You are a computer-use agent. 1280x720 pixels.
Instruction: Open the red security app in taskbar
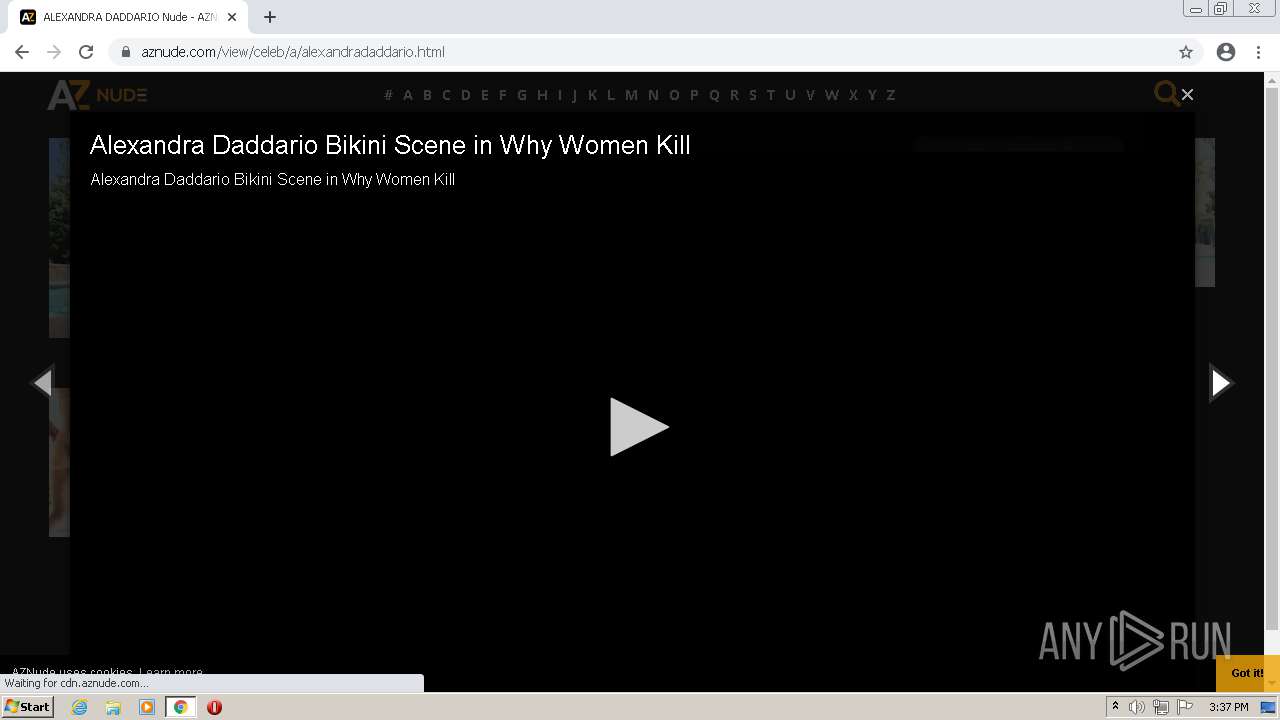coord(214,707)
